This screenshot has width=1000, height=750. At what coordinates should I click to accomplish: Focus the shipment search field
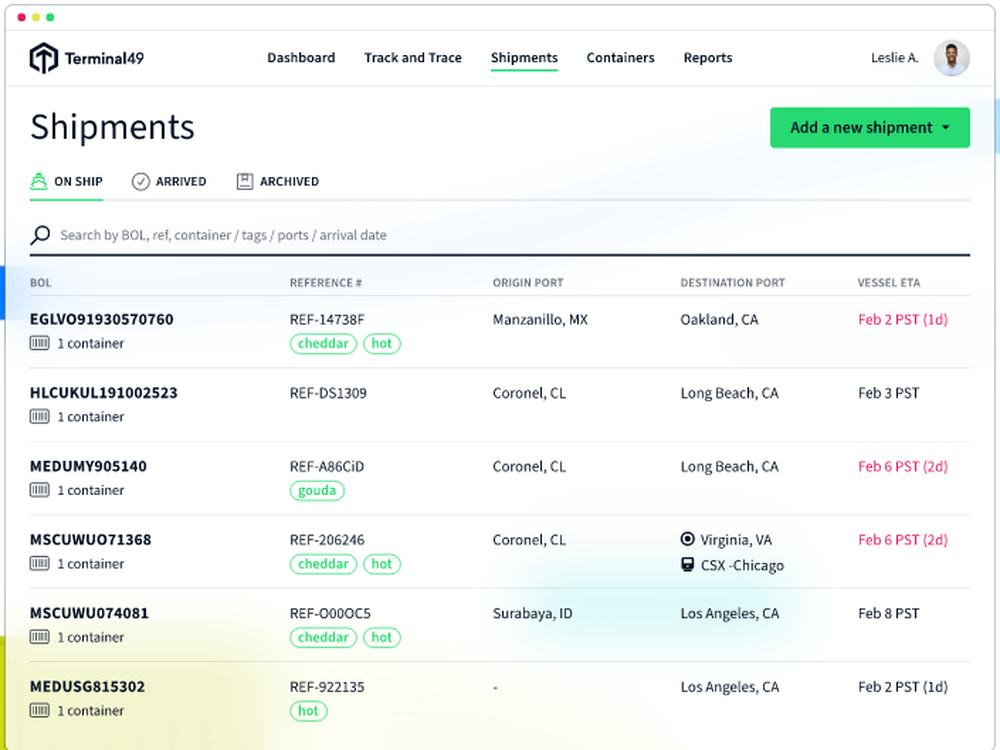click(x=500, y=235)
